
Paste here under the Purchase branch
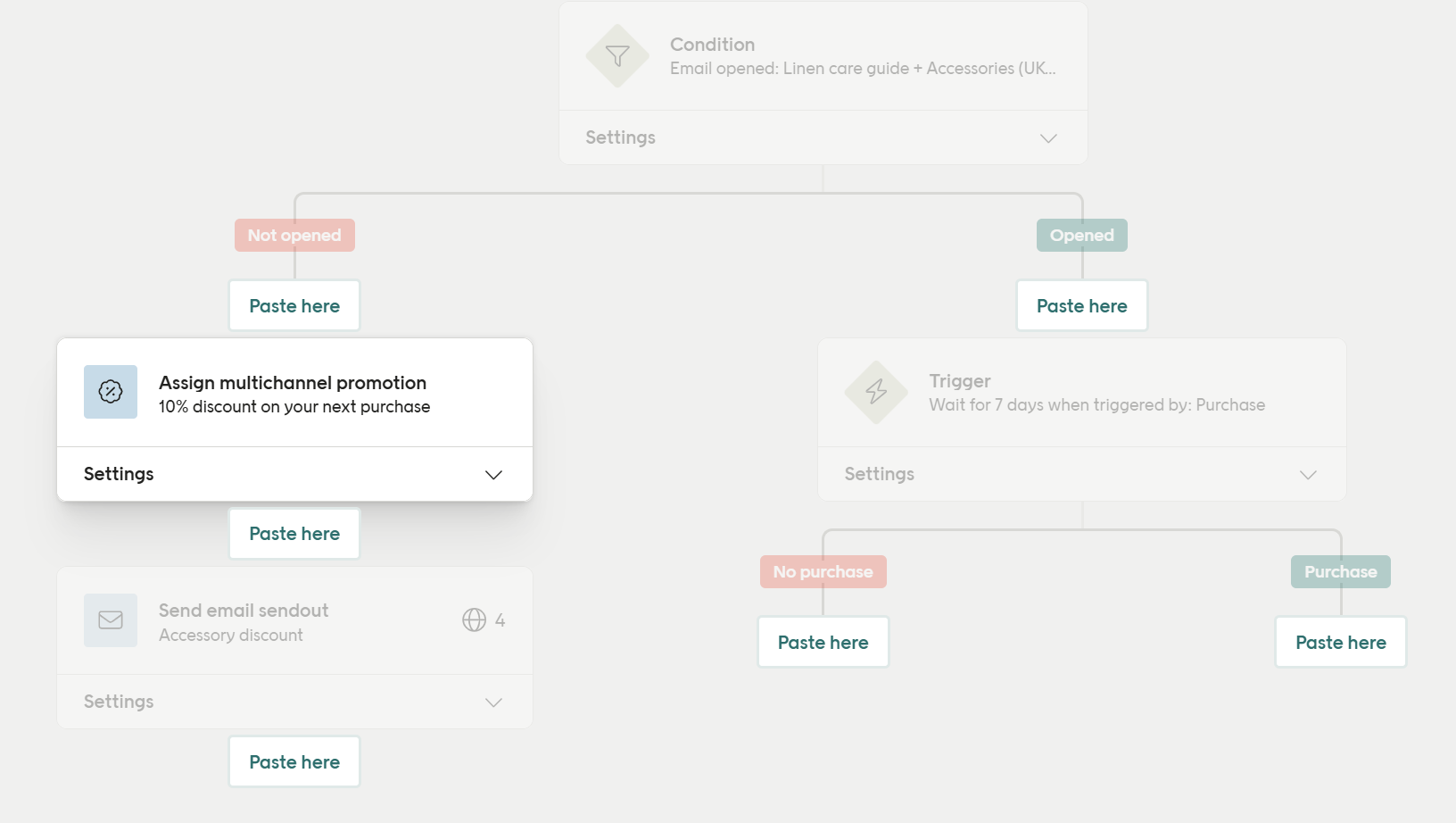1340,643
